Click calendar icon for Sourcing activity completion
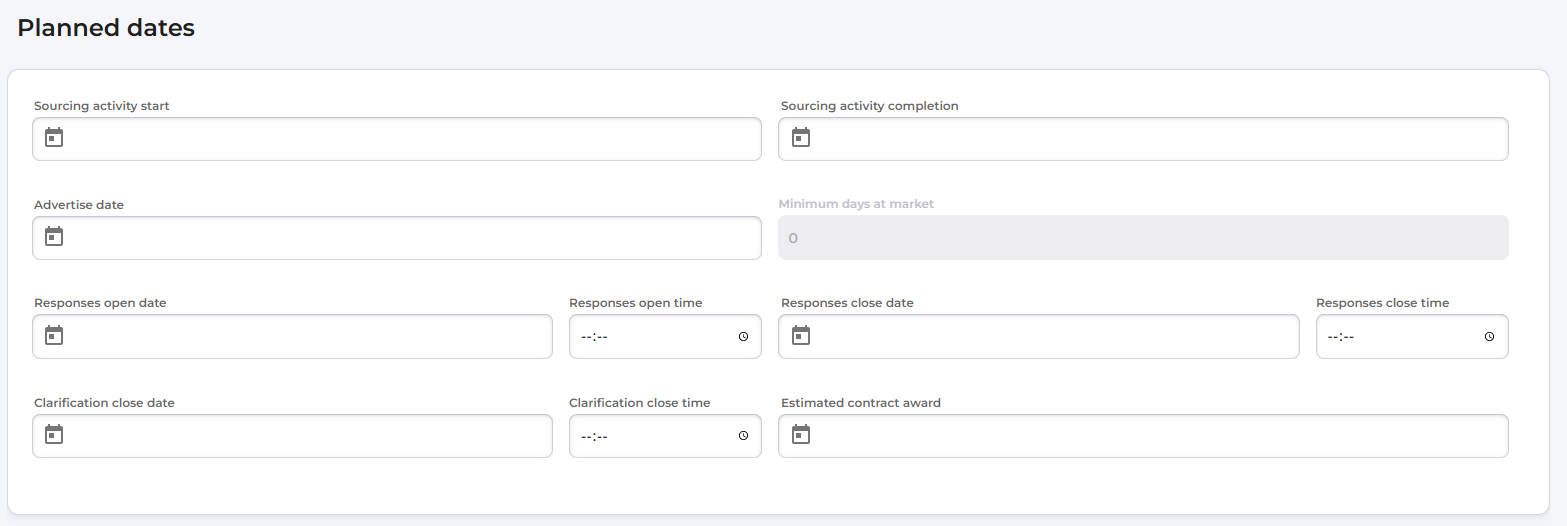Image resolution: width=1567 pixels, height=526 pixels. coord(801,138)
